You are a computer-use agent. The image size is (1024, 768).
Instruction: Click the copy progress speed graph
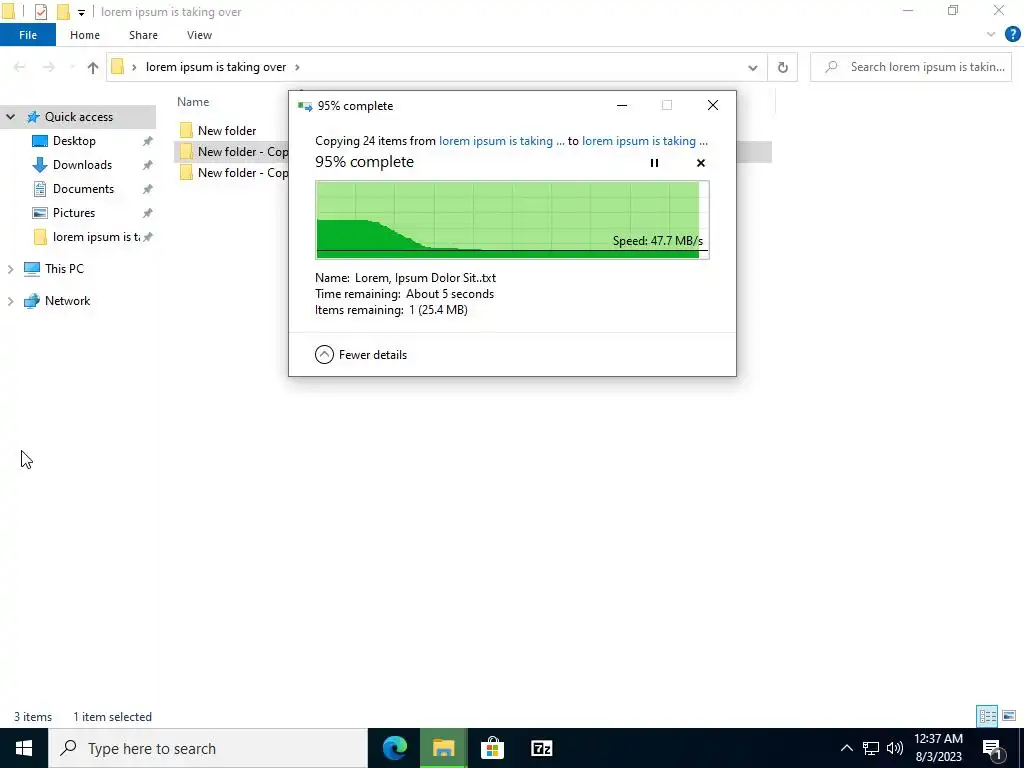pyautogui.click(x=512, y=220)
